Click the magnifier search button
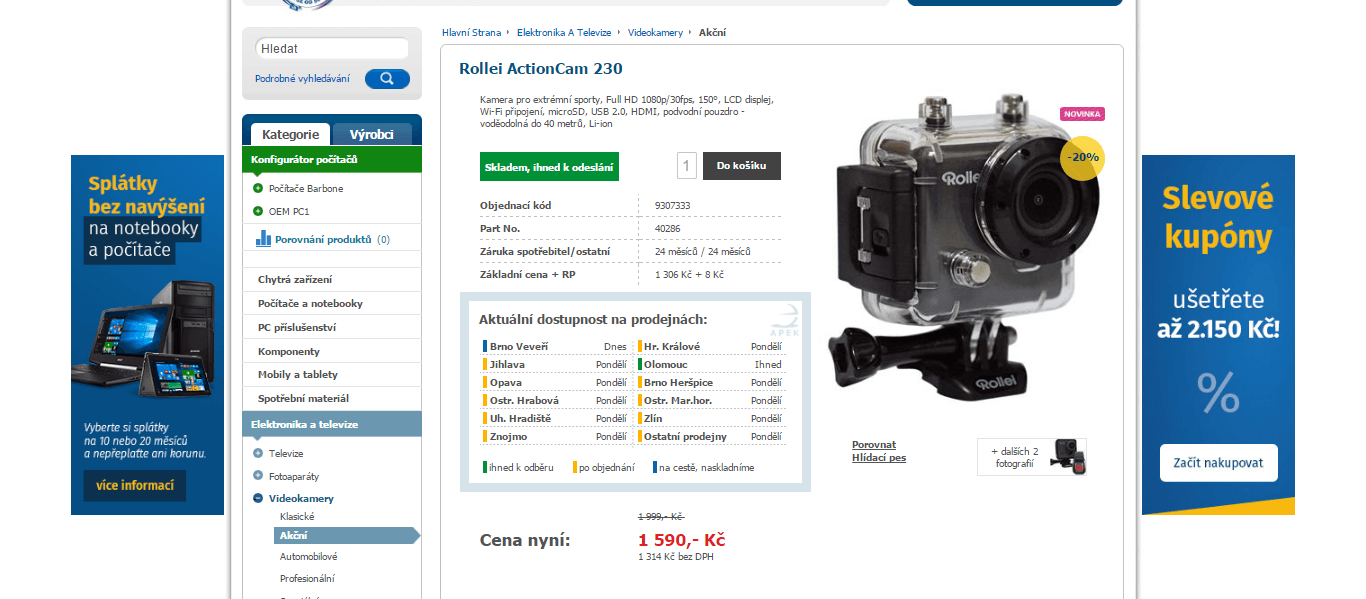 (x=387, y=79)
